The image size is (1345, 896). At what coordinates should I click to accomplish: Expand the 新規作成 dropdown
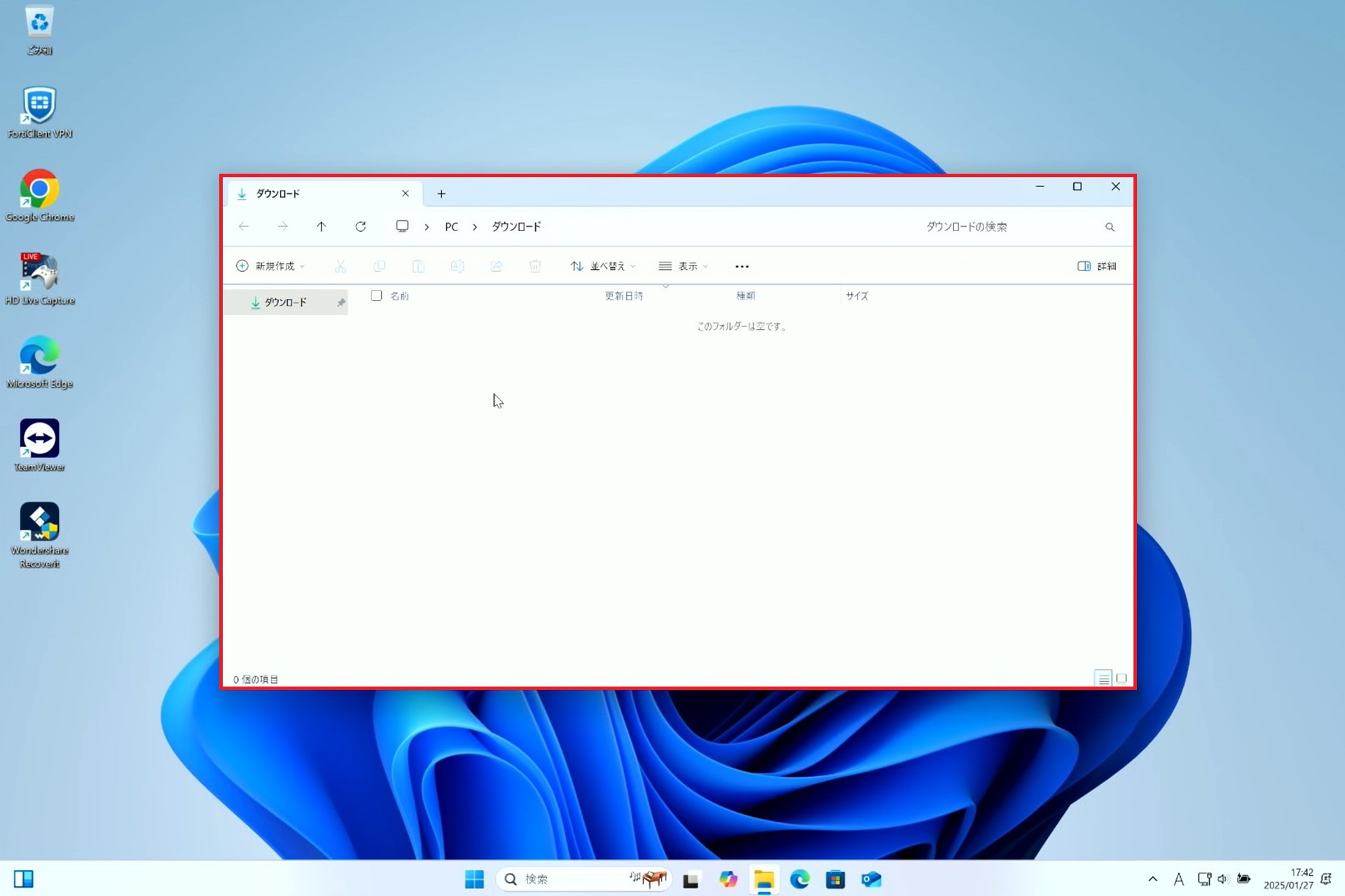click(271, 266)
